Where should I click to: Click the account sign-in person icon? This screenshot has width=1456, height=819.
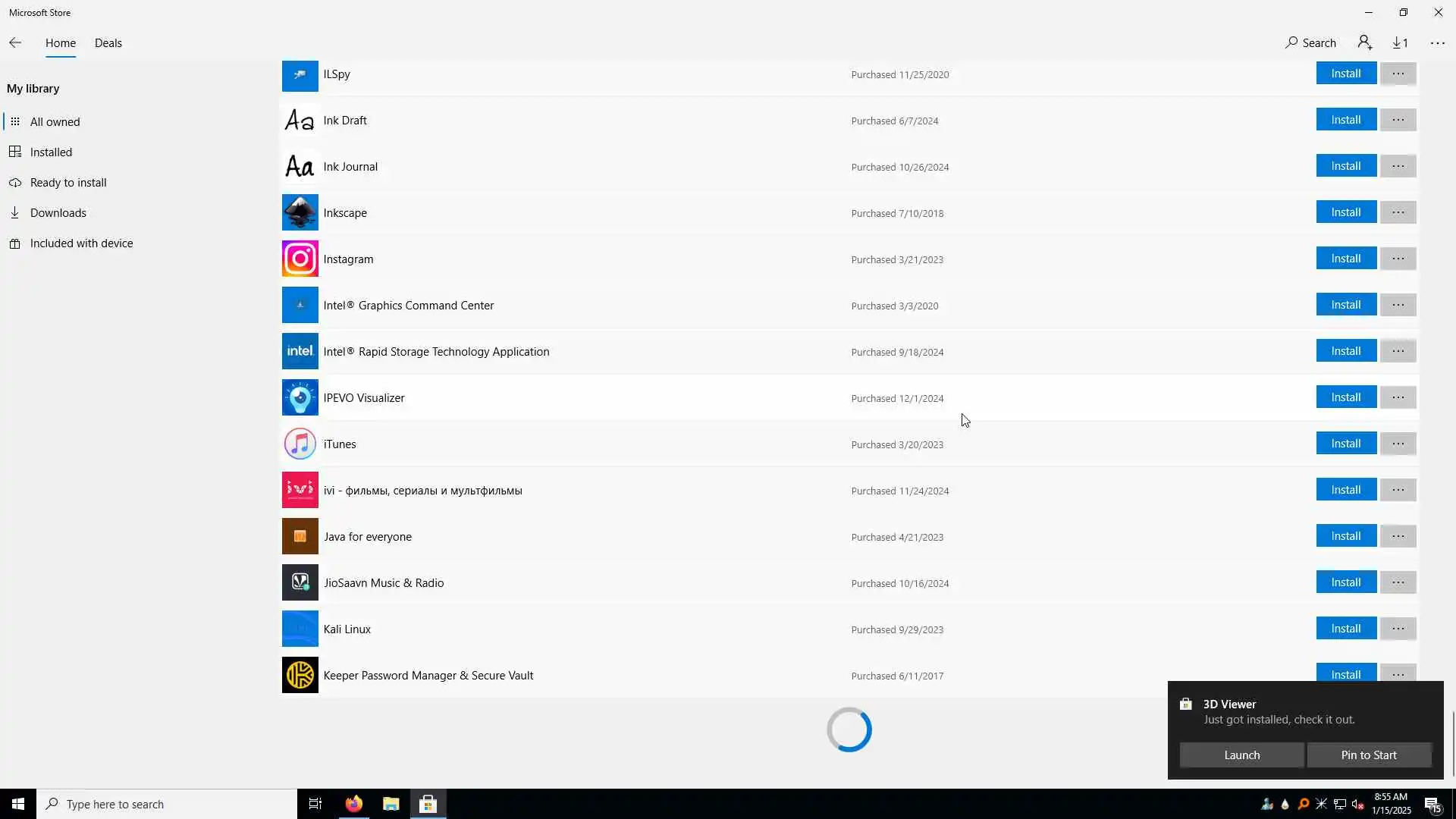[1365, 43]
